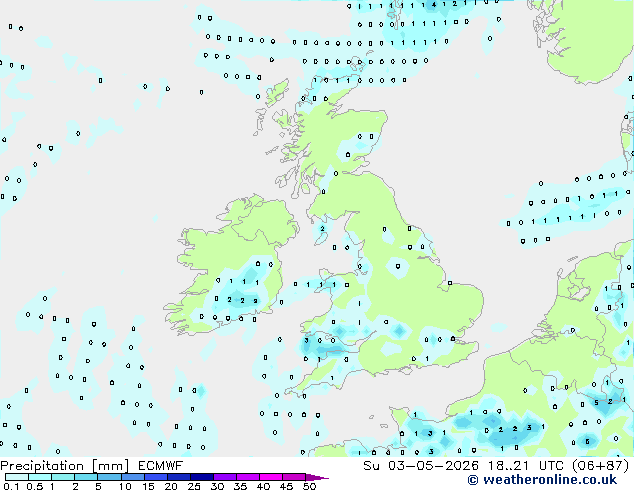Viewport: 634px width, 490px height.
Task: Click the "35" legend scale label
Action: tap(240, 486)
